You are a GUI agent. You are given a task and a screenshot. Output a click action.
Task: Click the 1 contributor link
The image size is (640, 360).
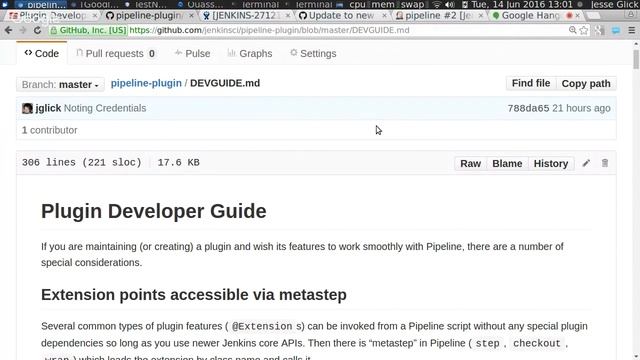click(x=49, y=130)
